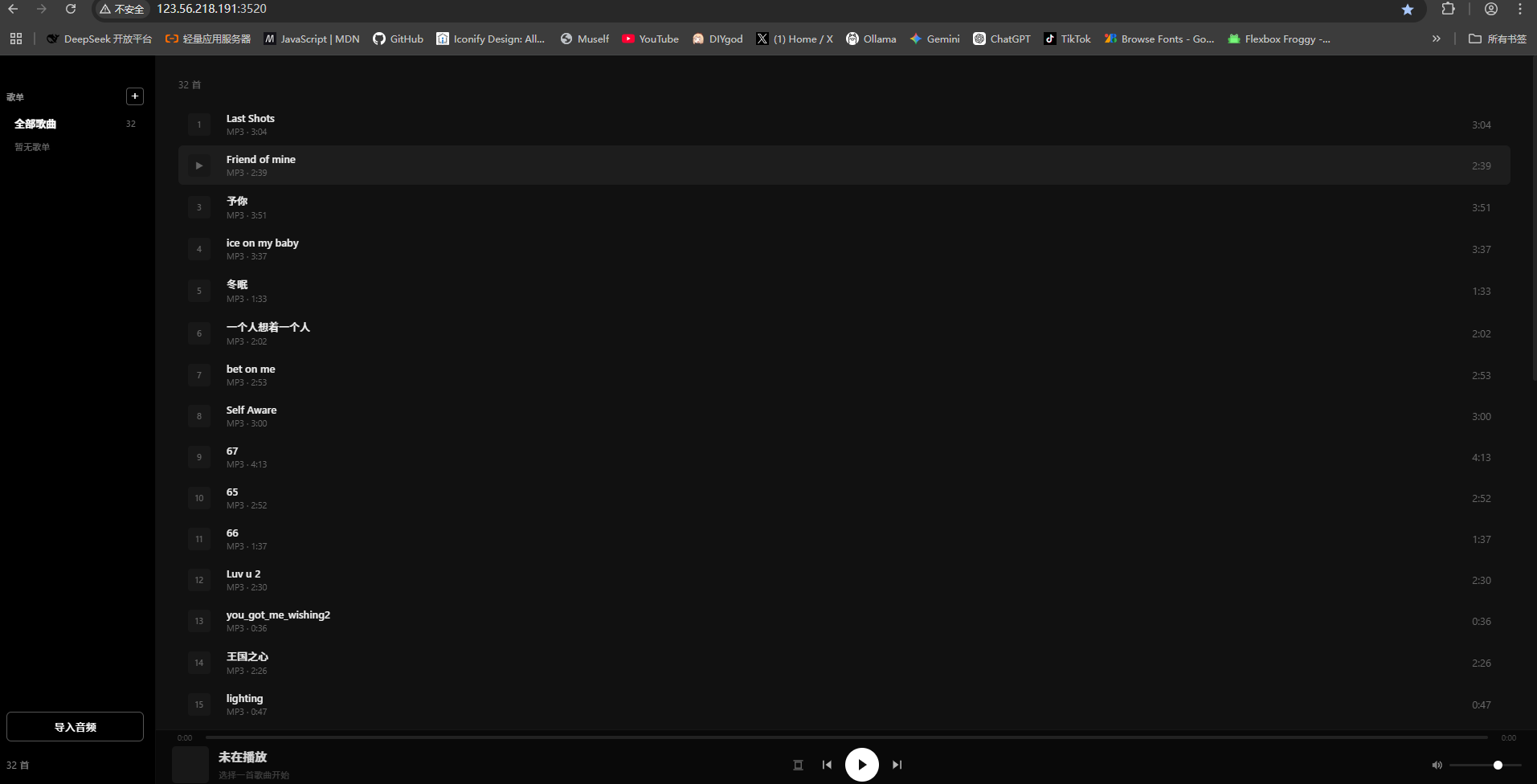Adjust the volume slider knob

coord(1498,766)
